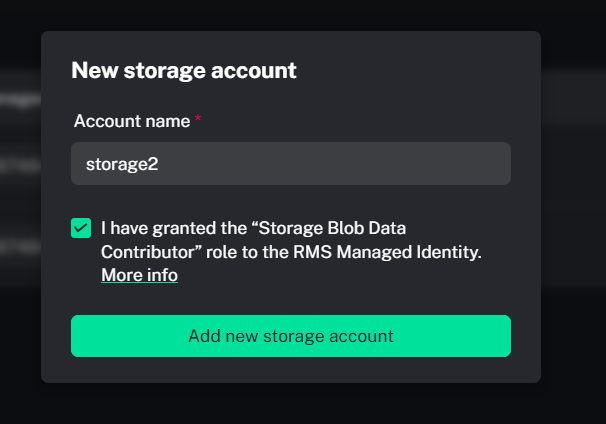606x424 pixels.
Task: Click the red required asterisk
Action: (x=197, y=118)
